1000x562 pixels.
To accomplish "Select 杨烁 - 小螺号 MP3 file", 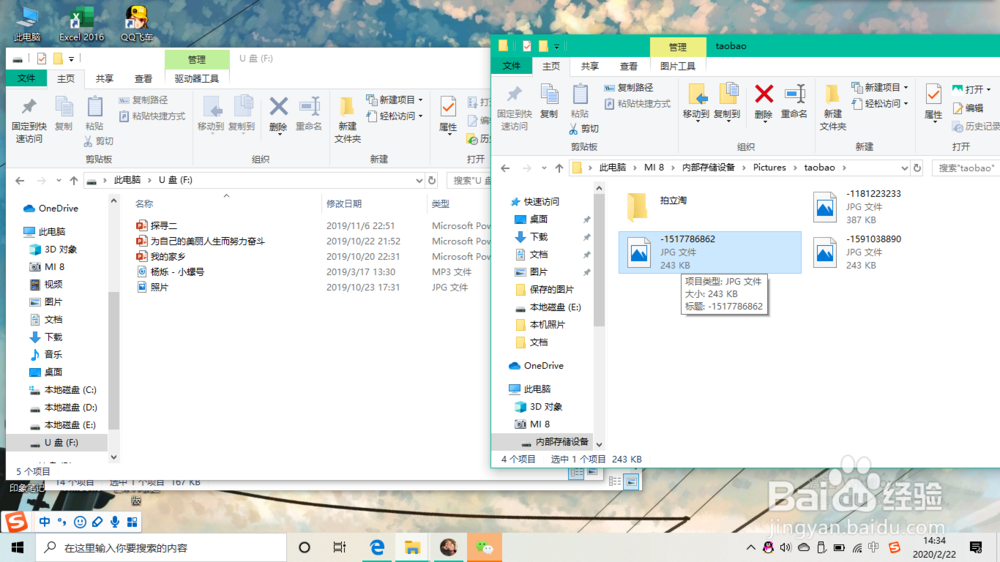I will (x=177, y=272).
